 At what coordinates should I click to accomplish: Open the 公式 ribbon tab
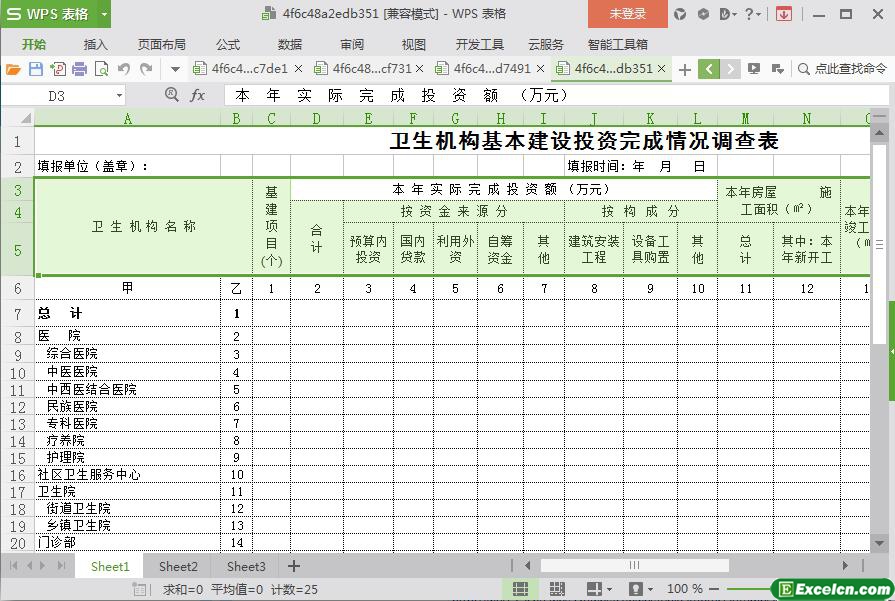pyautogui.click(x=228, y=44)
